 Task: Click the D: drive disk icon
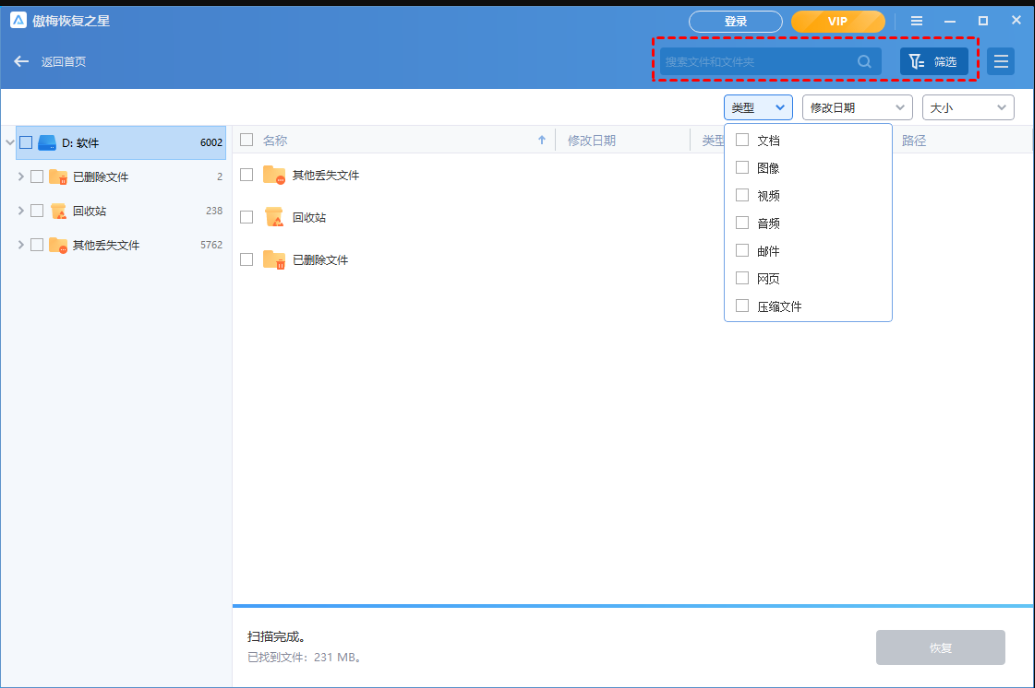tap(47, 143)
